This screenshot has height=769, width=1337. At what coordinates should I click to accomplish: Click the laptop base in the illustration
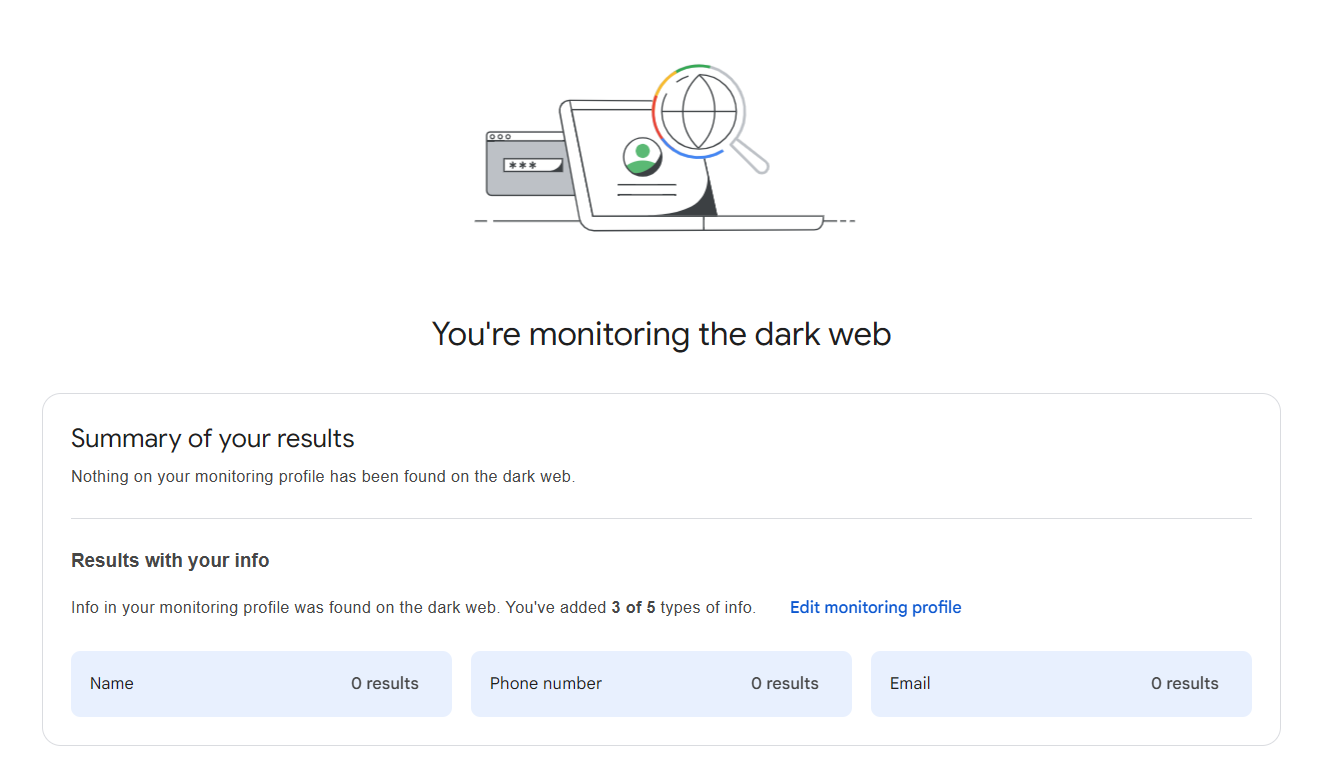pyautogui.click(x=760, y=223)
